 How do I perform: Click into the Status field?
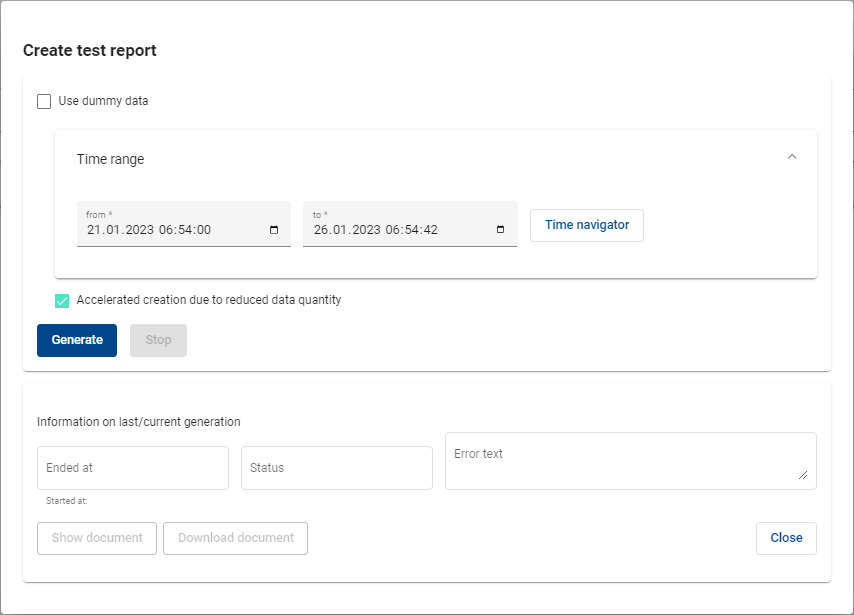[x=336, y=468]
